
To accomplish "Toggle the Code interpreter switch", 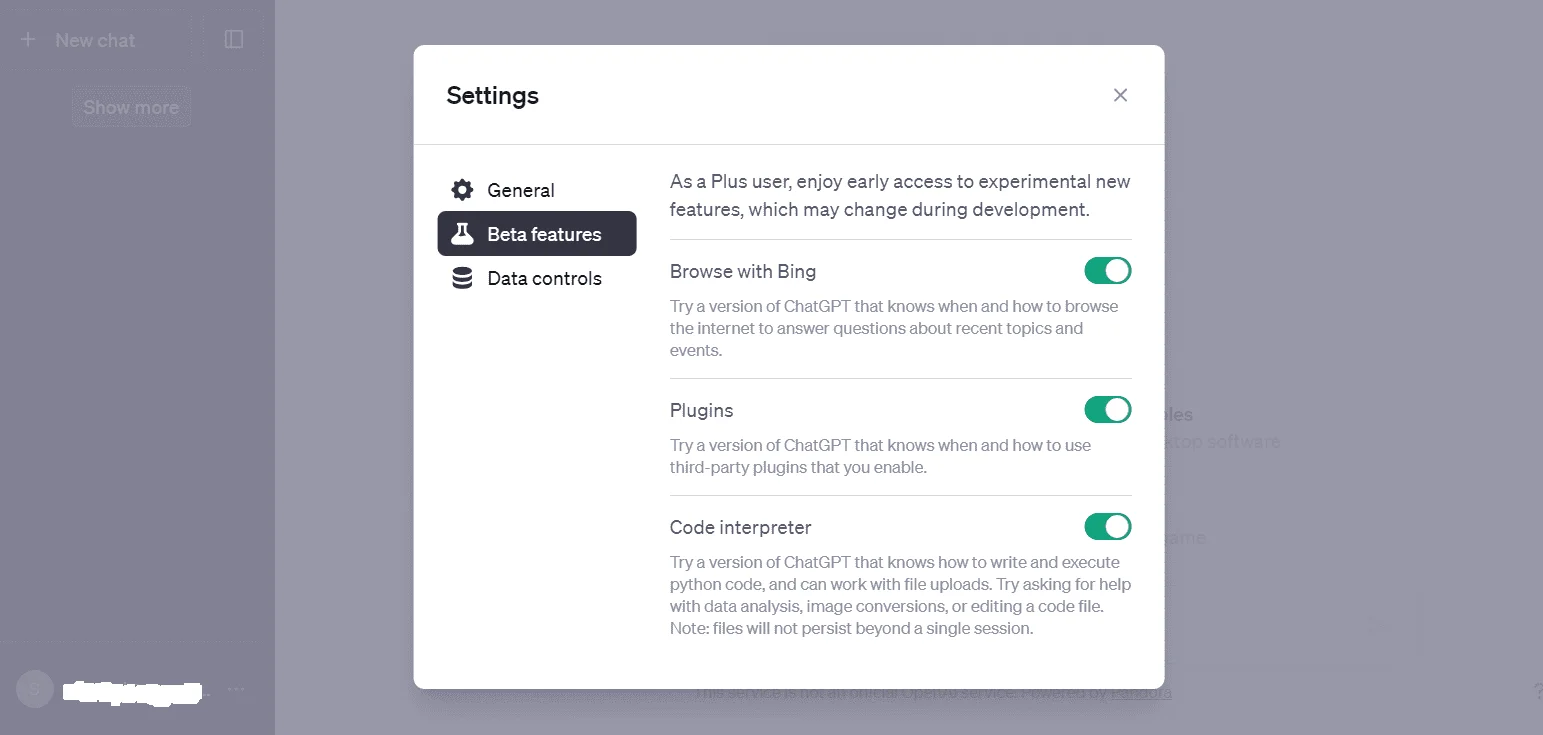I will 1108,527.
